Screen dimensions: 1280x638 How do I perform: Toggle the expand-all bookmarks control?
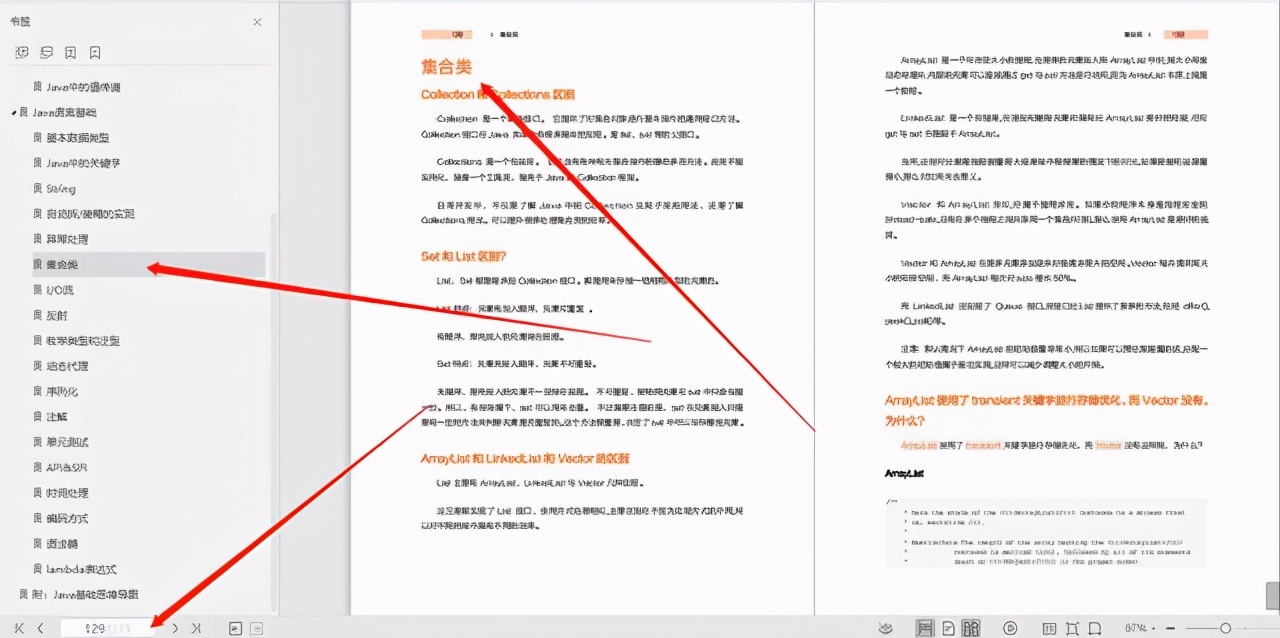pos(46,52)
